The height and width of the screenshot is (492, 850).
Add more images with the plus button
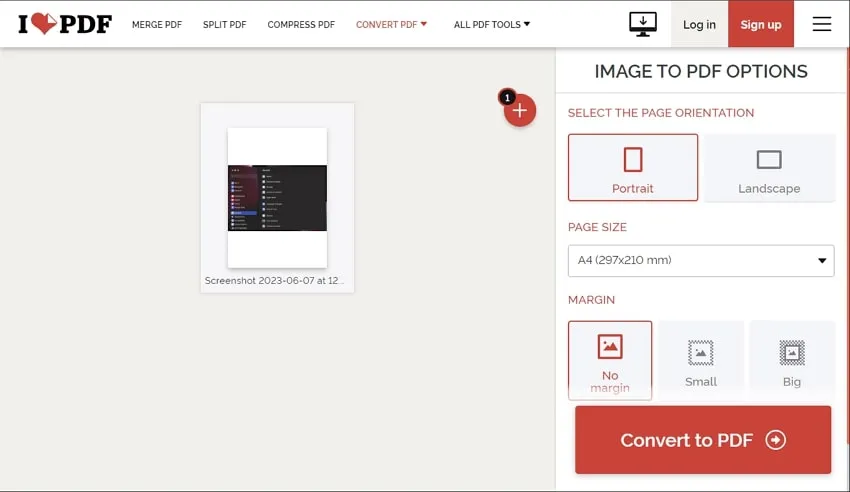519,111
